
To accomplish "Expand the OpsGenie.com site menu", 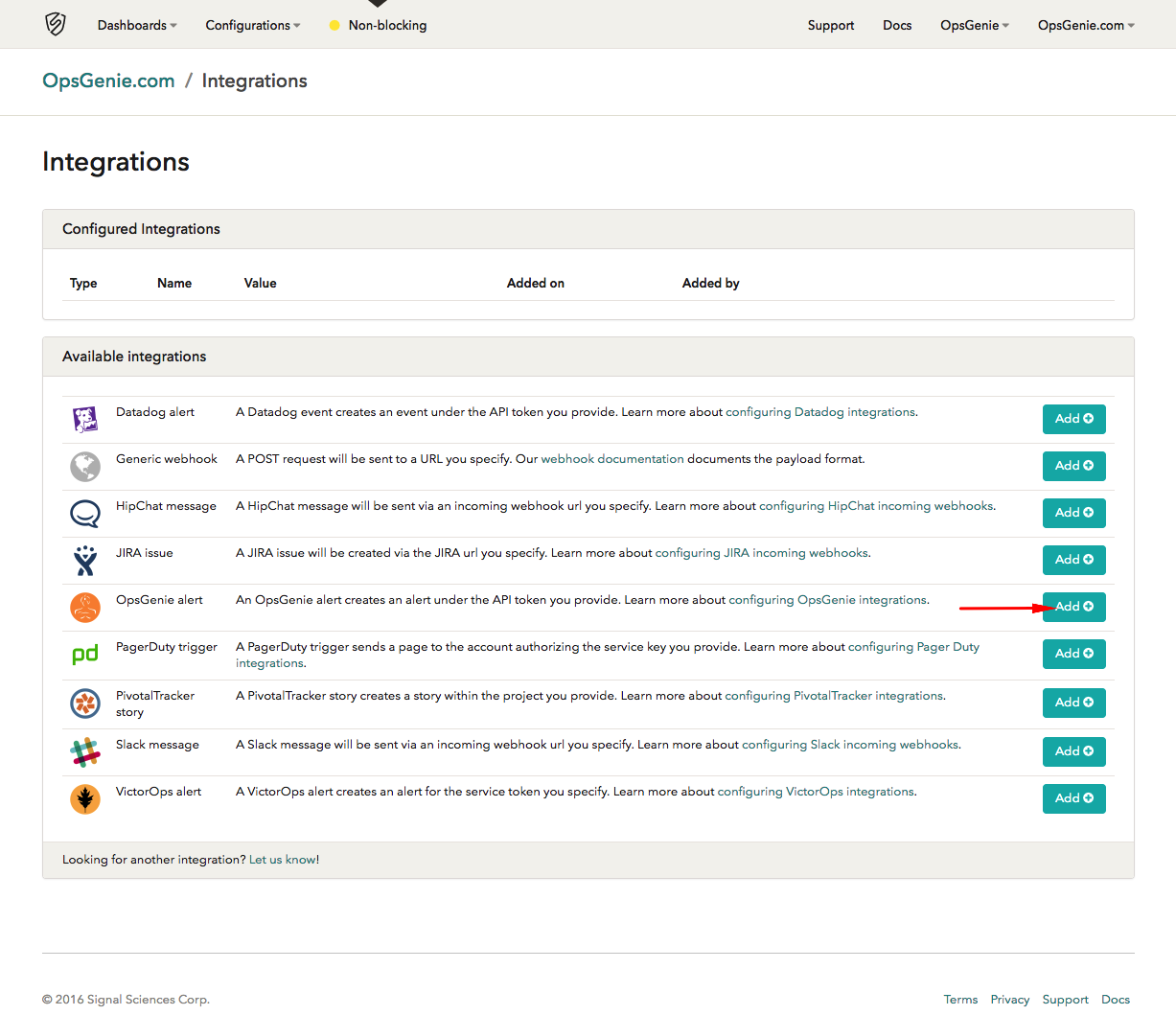I will click(x=1086, y=25).
